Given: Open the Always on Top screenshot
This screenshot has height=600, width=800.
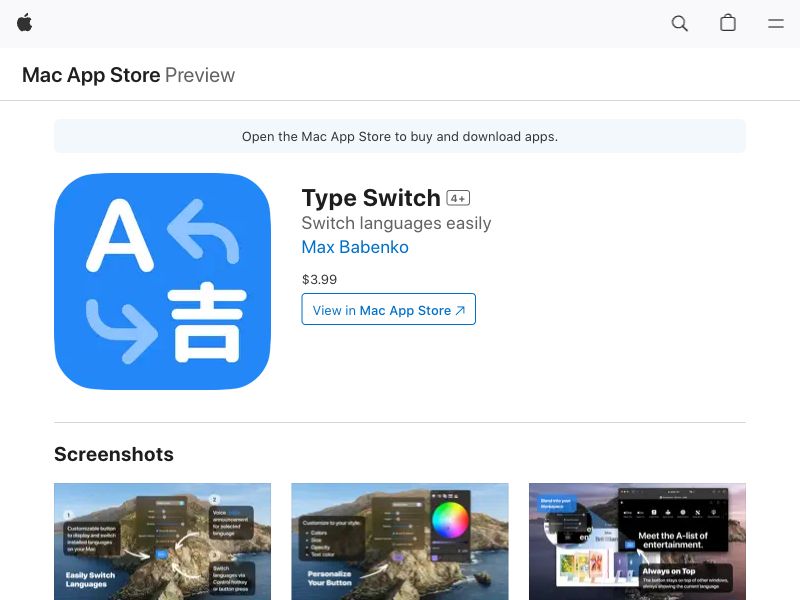Looking at the screenshot, I should (x=637, y=541).
